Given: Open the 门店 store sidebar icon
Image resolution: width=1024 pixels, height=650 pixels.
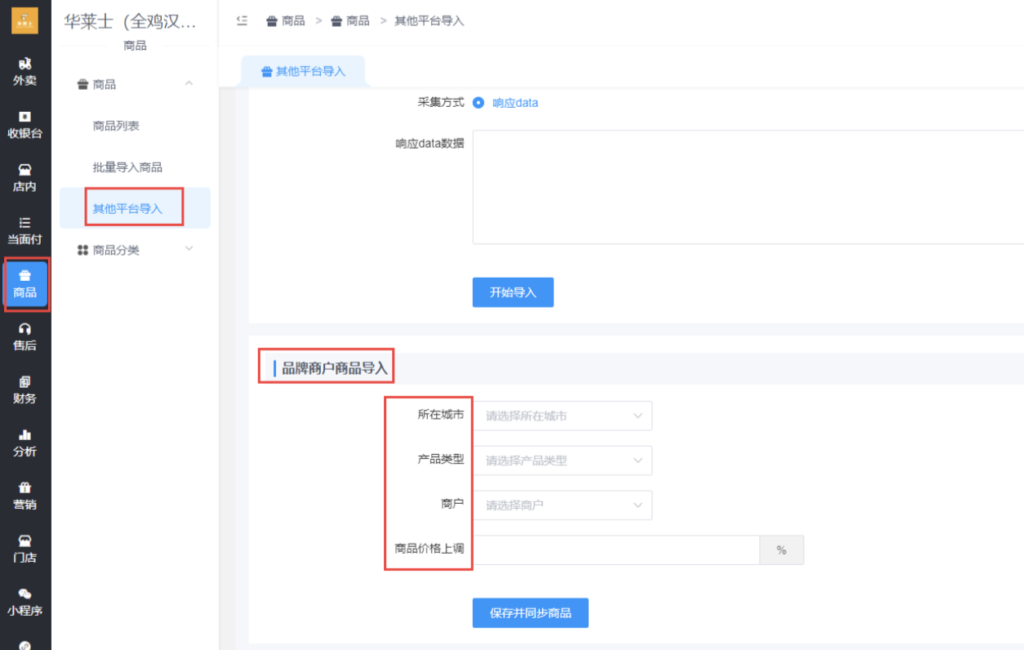Looking at the screenshot, I should point(25,548).
